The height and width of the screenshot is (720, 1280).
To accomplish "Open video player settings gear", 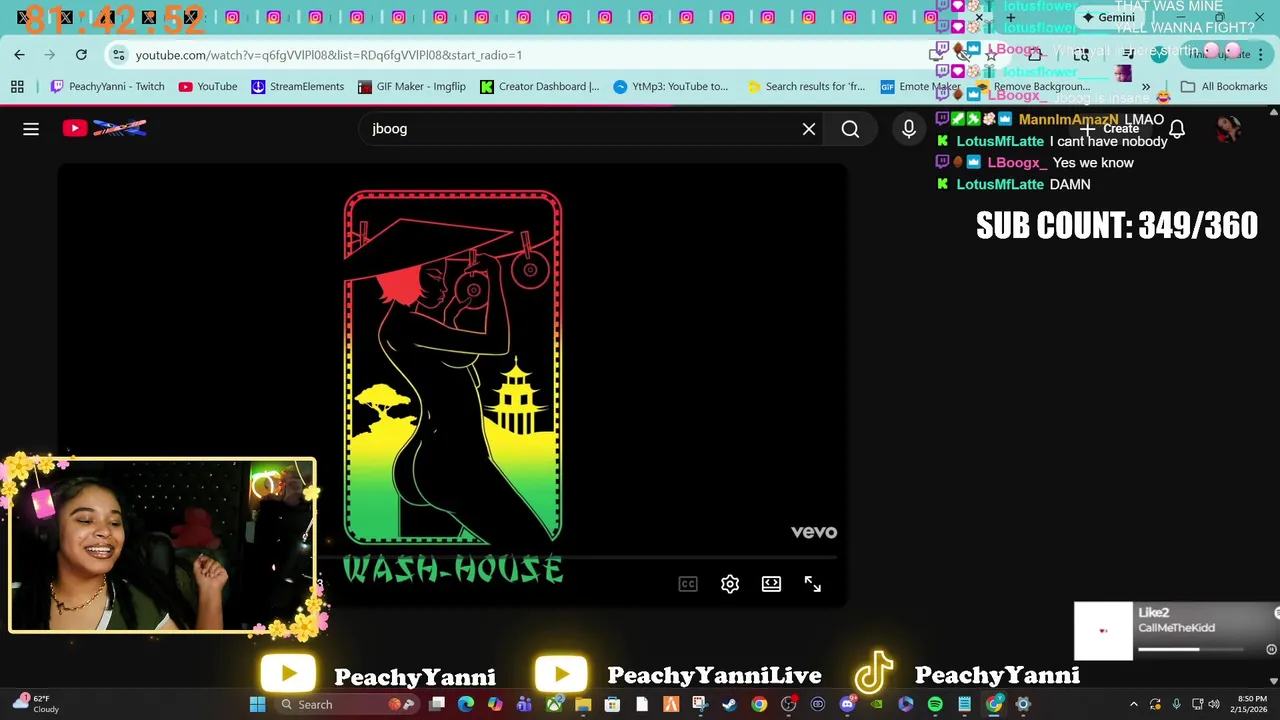I will tap(730, 584).
